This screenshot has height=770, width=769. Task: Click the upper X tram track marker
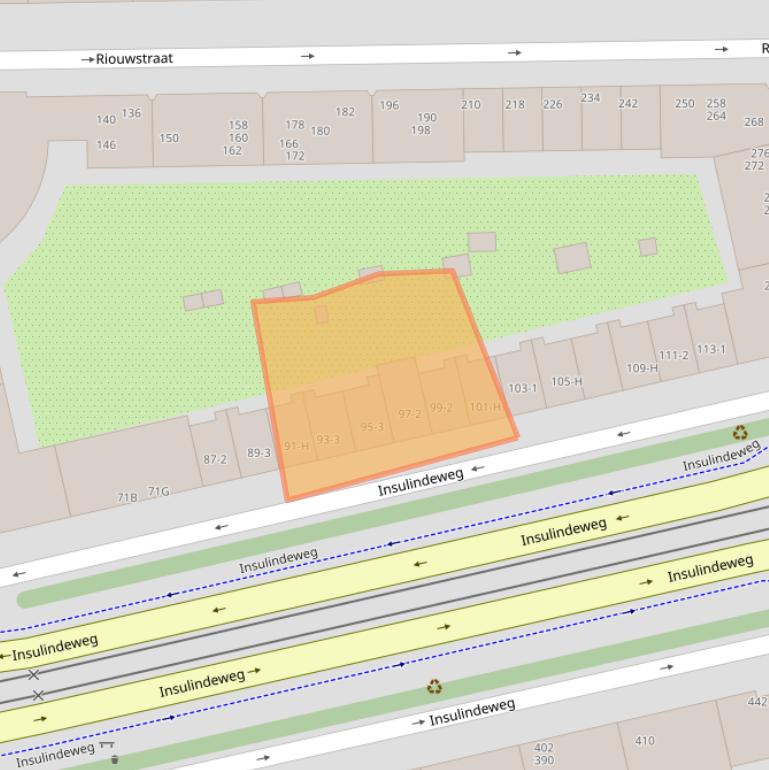(34, 675)
